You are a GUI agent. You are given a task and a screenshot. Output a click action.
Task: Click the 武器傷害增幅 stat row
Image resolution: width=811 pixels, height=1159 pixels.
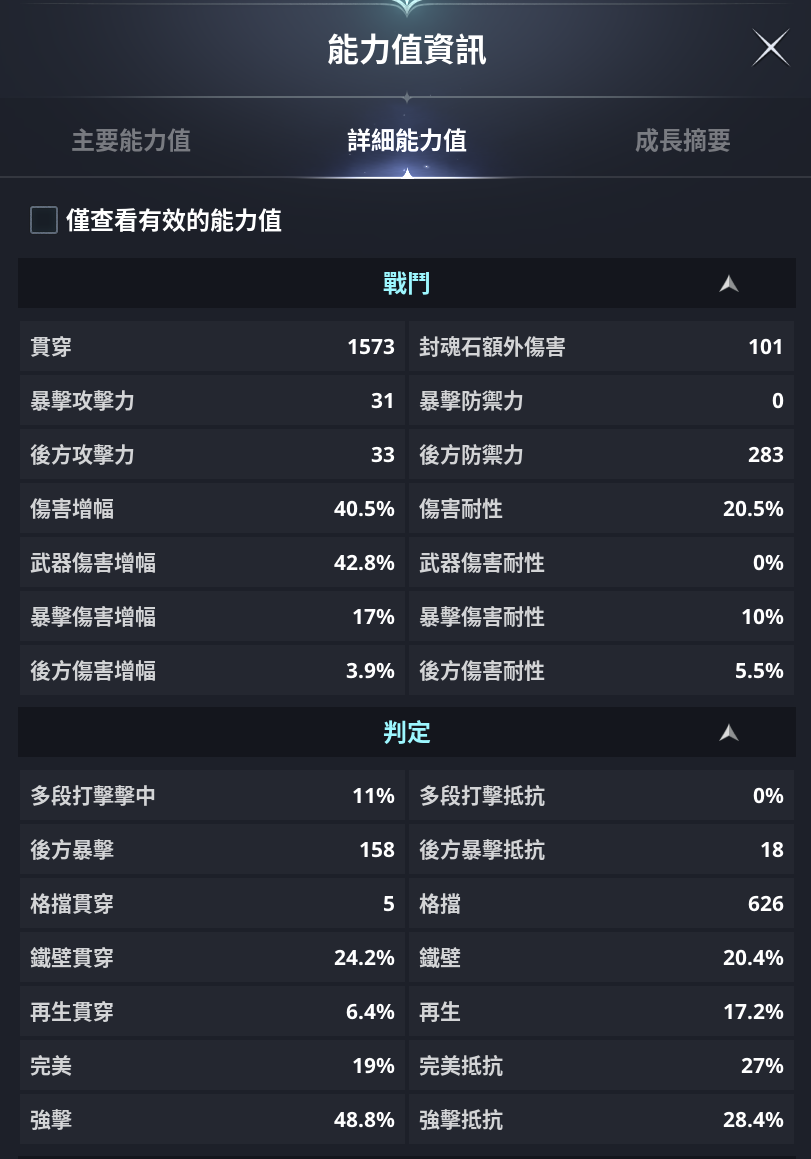click(212, 564)
